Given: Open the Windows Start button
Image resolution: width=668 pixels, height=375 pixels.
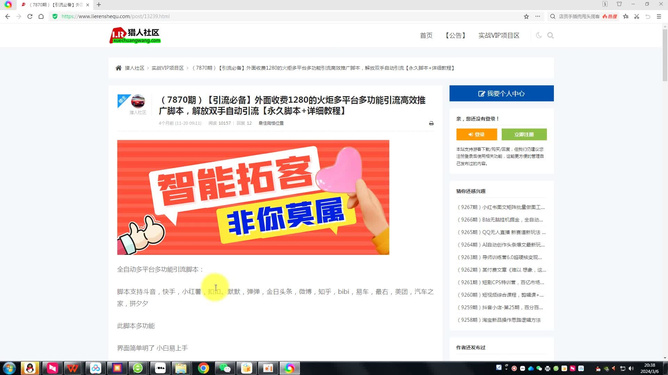Looking at the screenshot, I should [x=9, y=368].
